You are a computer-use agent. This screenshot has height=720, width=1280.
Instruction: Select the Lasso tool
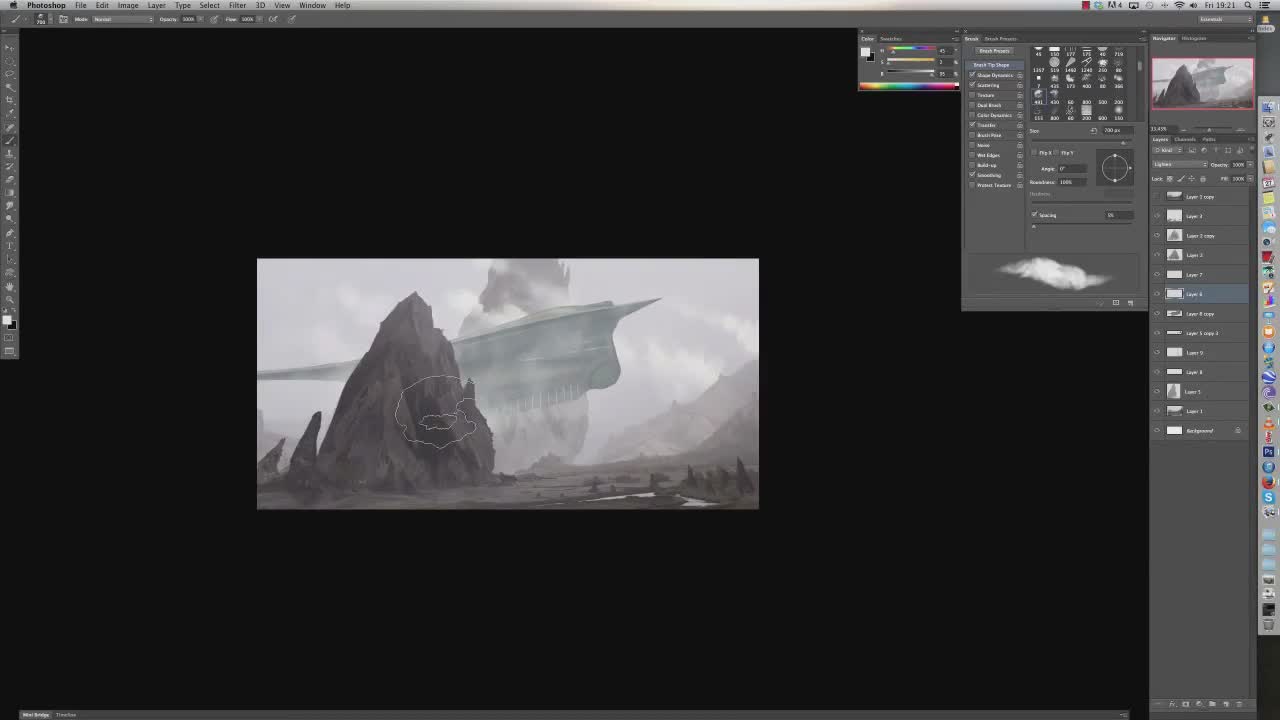pyautogui.click(x=10, y=74)
